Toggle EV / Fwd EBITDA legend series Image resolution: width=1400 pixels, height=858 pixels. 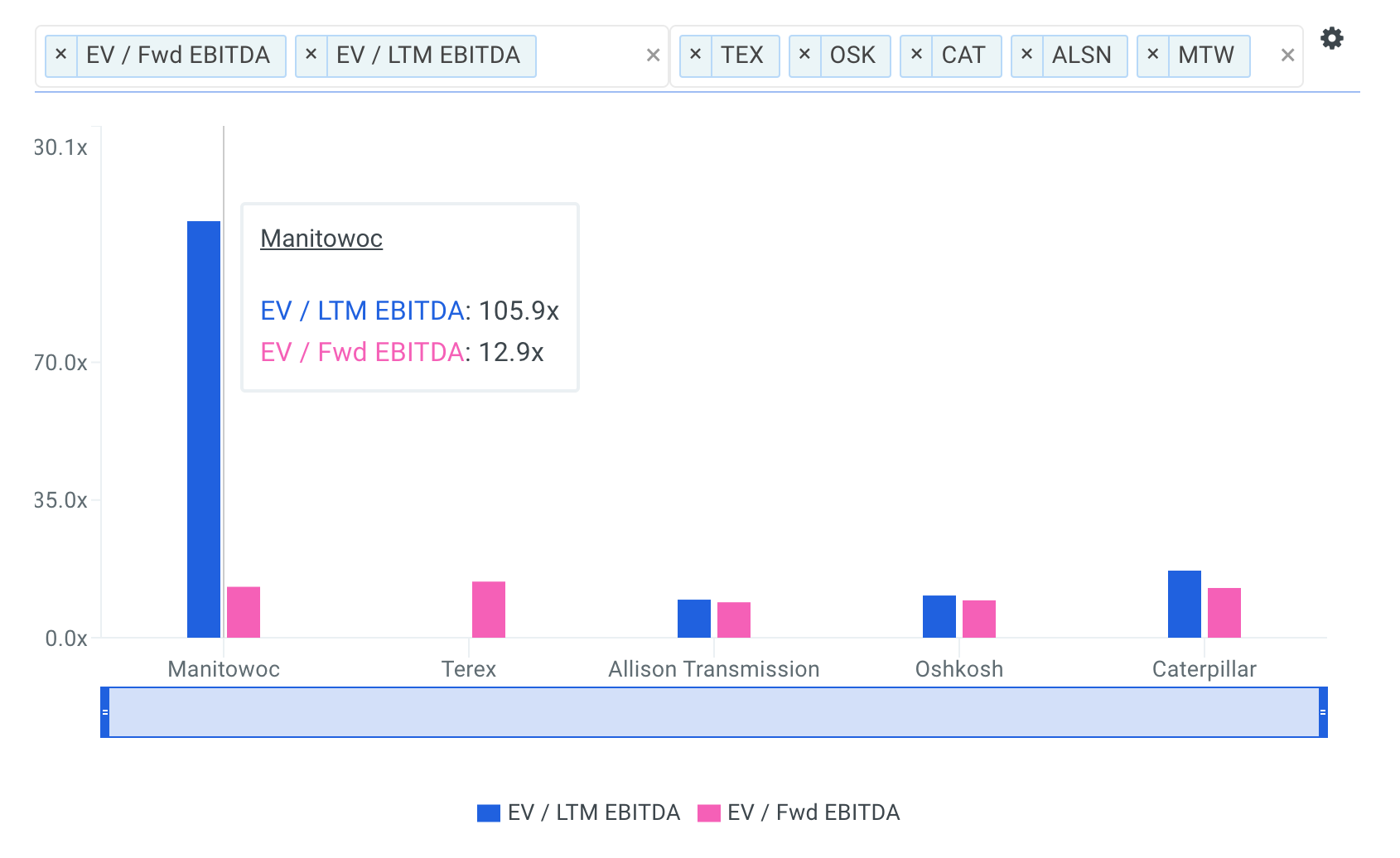799,812
